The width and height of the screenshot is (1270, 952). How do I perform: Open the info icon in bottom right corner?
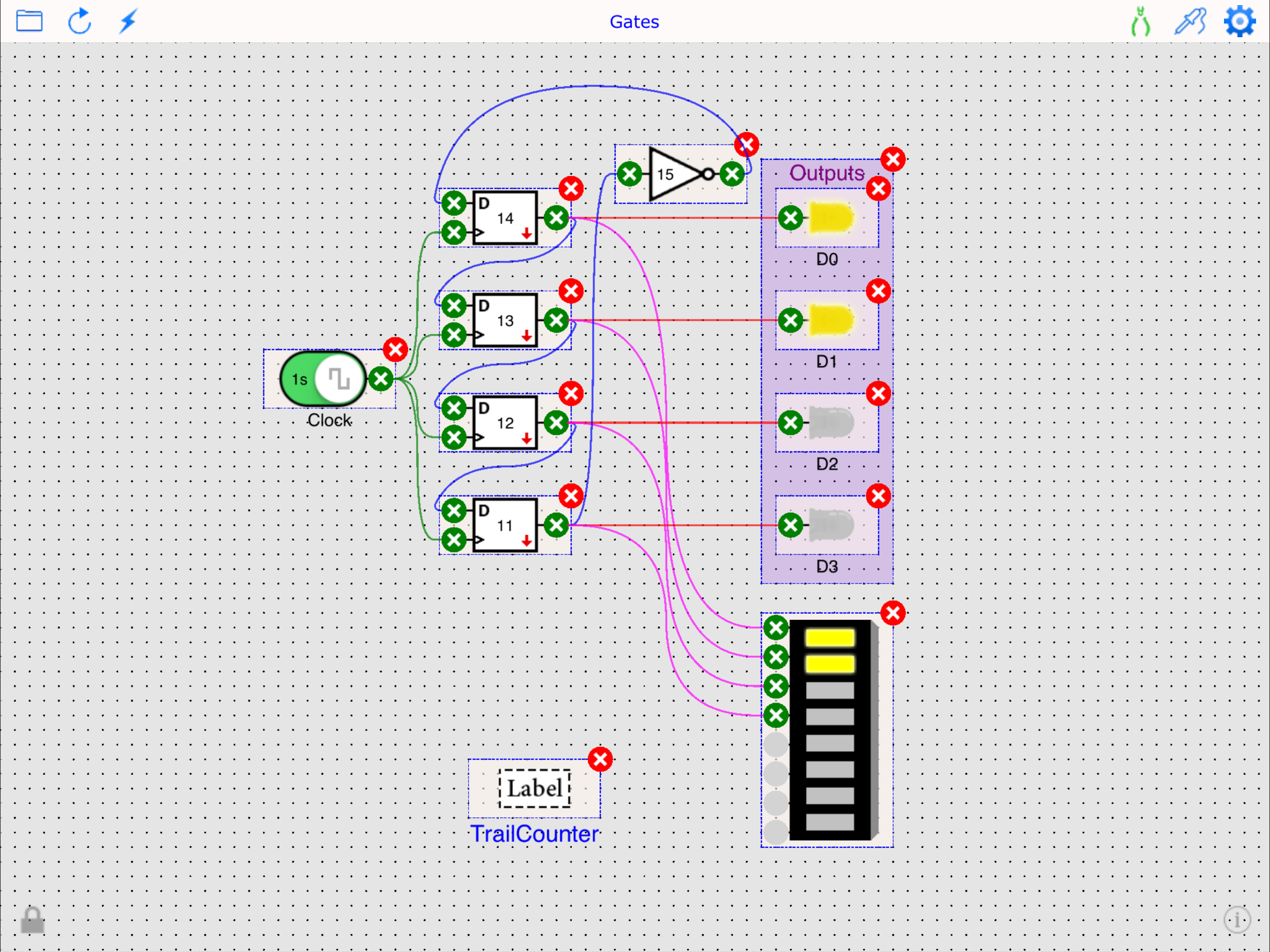click(1237, 920)
